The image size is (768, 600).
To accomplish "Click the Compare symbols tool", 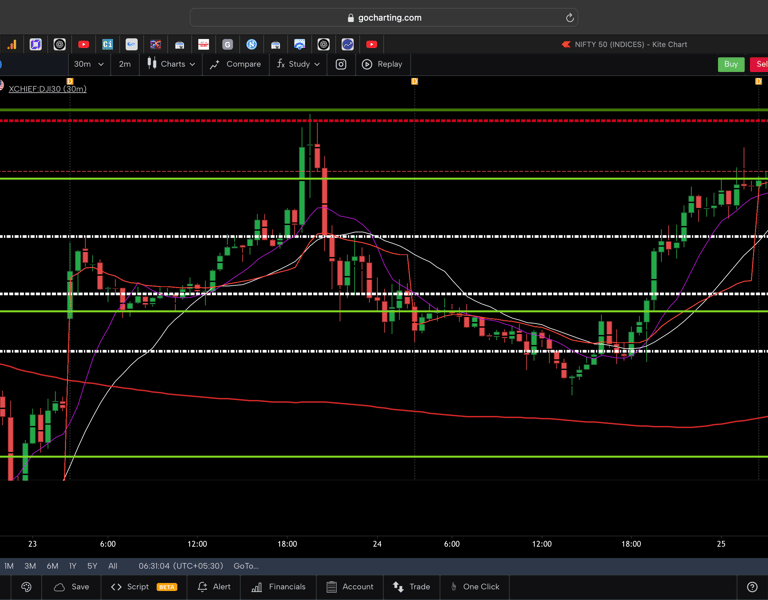I will [235, 64].
